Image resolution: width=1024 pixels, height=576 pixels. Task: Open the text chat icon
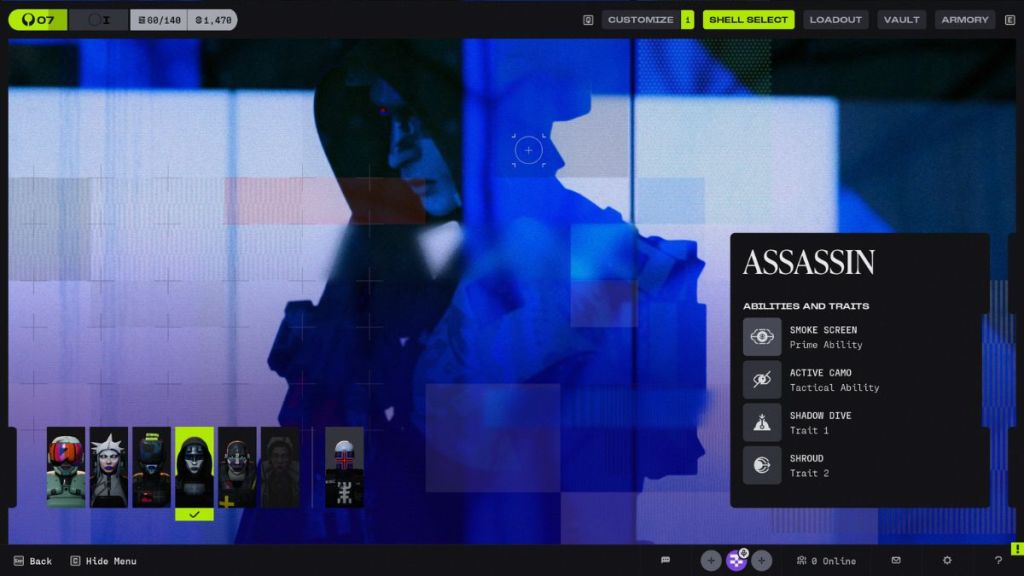click(665, 561)
